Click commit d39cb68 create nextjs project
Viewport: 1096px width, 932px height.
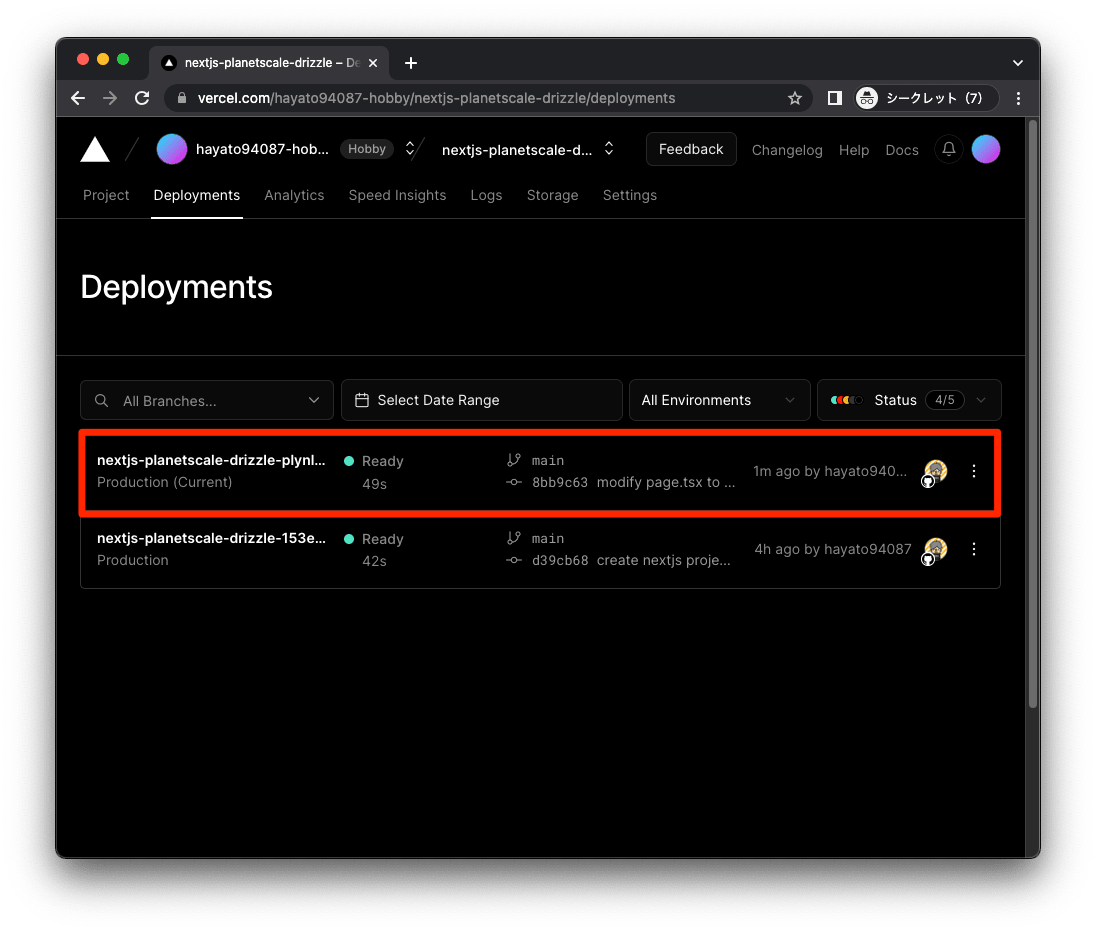(x=630, y=561)
